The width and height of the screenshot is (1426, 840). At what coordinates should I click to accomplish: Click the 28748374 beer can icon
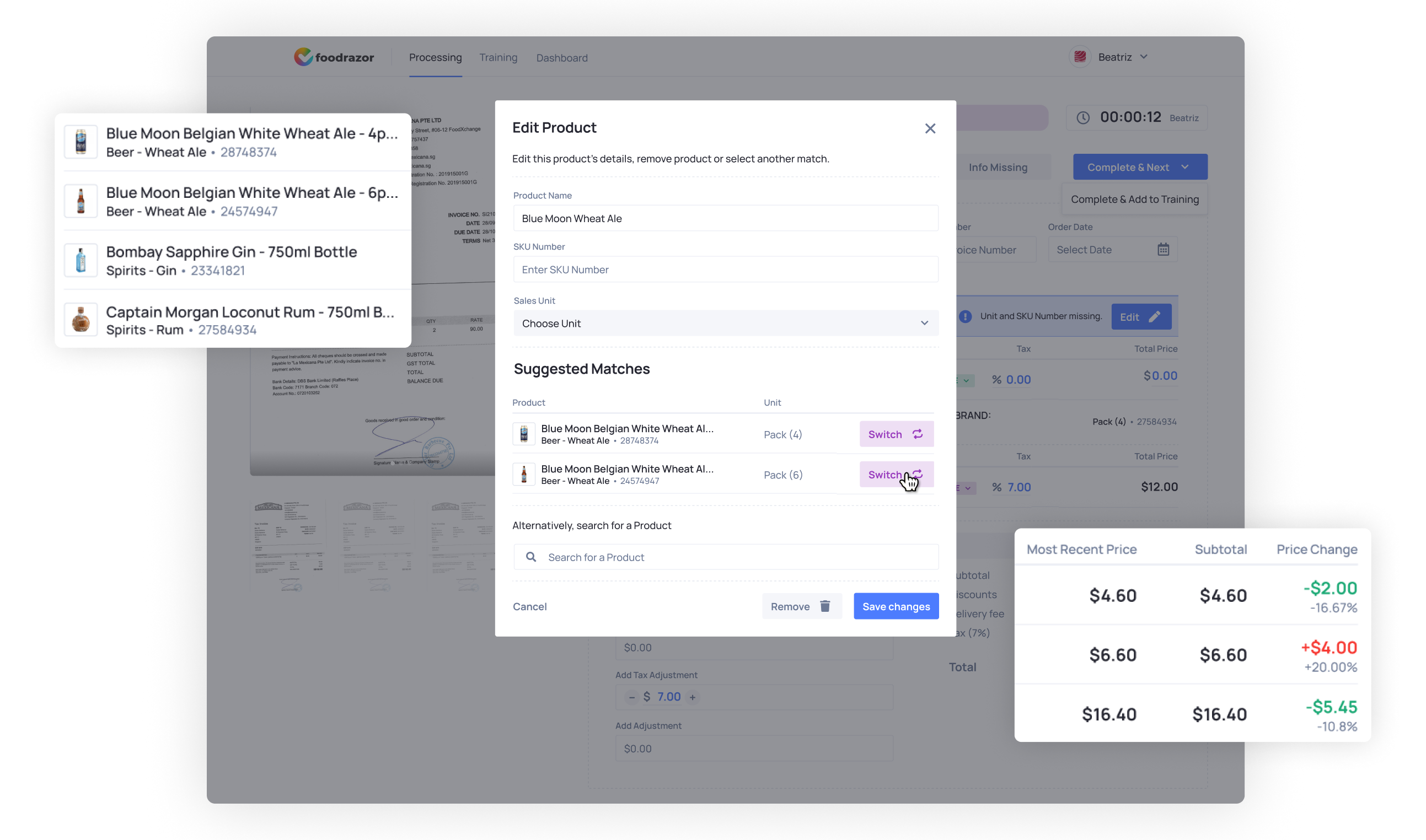point(81,142)
